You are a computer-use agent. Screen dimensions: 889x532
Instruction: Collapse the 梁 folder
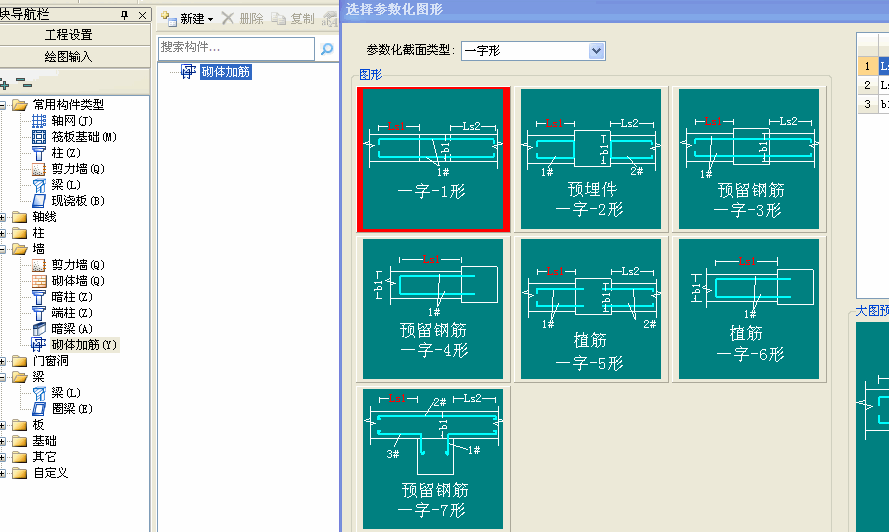(x=2, y=377)
